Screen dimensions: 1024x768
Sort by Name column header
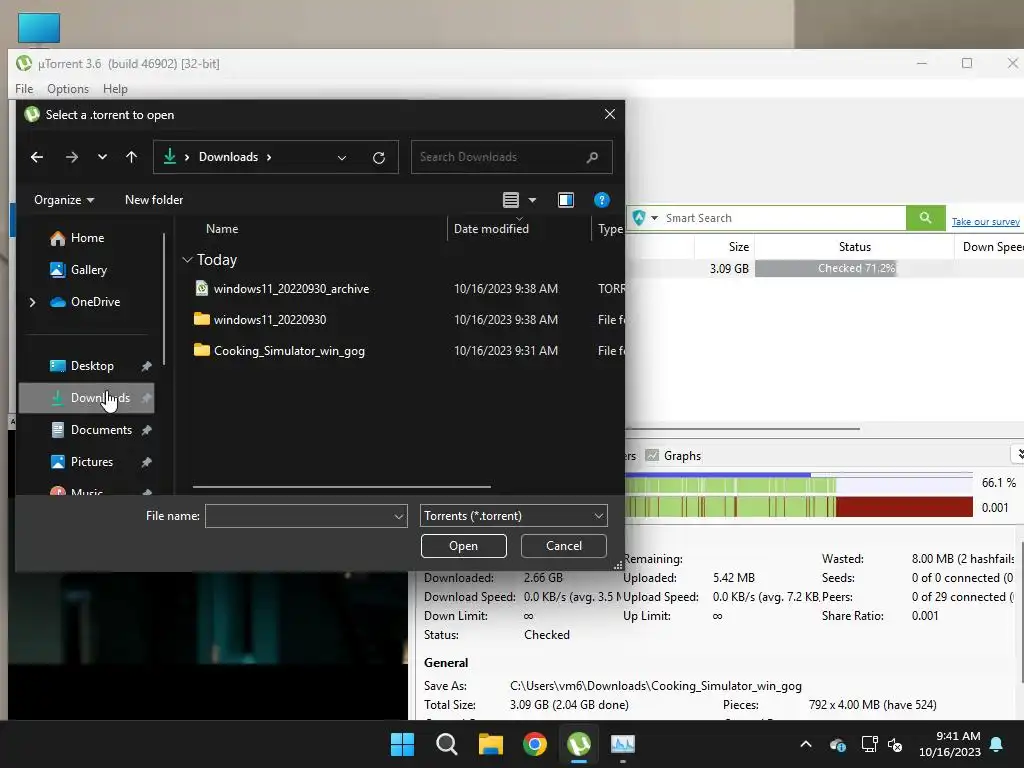[222, 229]
